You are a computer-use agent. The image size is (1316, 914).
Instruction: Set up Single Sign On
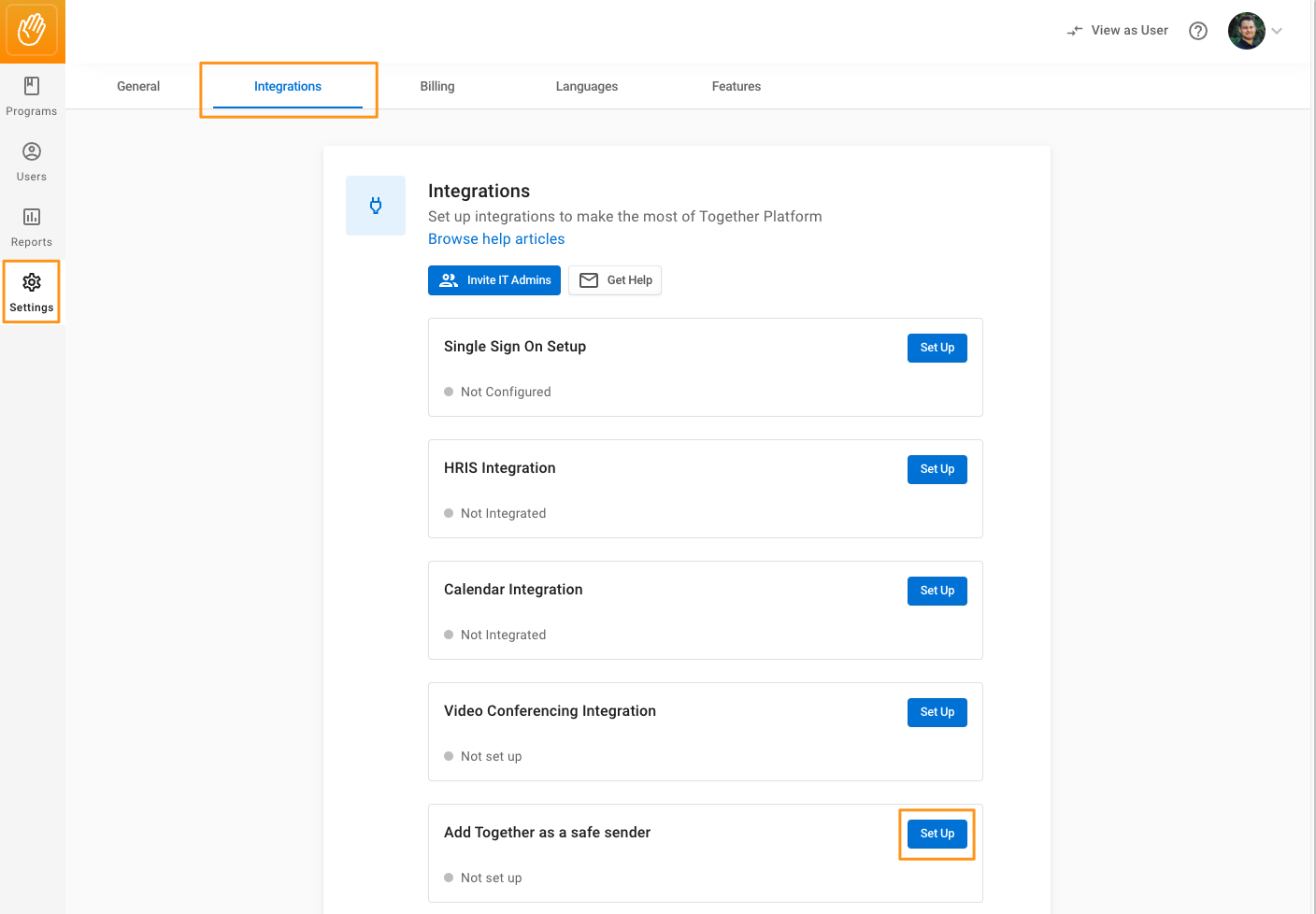click(x=937, y=348)
